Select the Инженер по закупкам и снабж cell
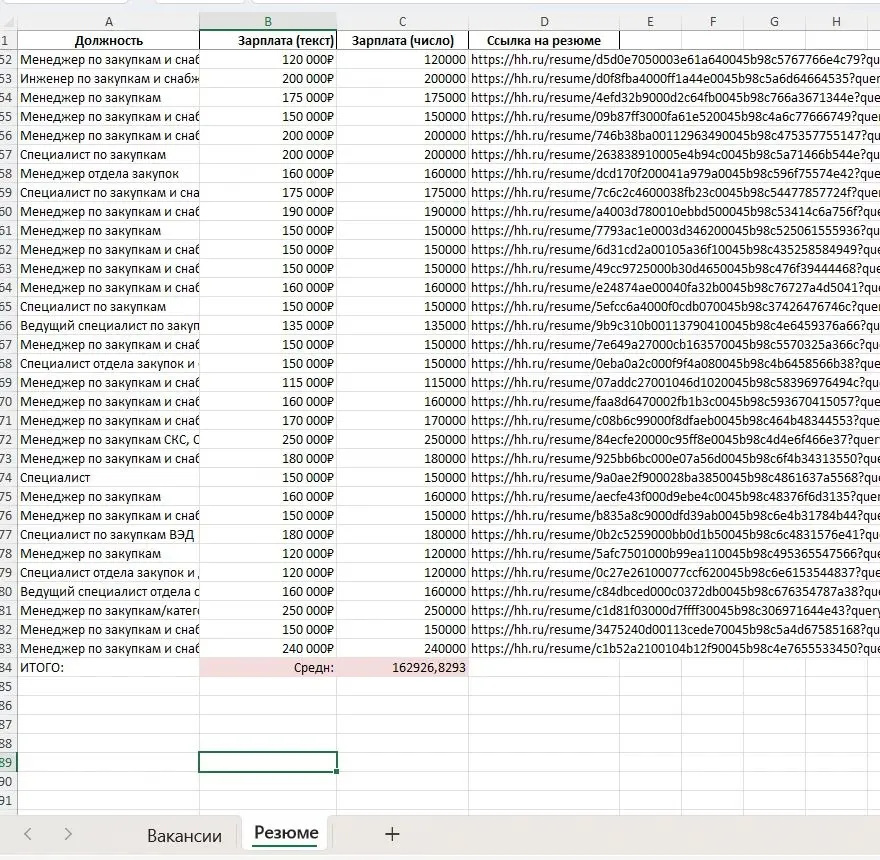Image resolution: width=880 pixels, height=860 pixels. (108, 79)
